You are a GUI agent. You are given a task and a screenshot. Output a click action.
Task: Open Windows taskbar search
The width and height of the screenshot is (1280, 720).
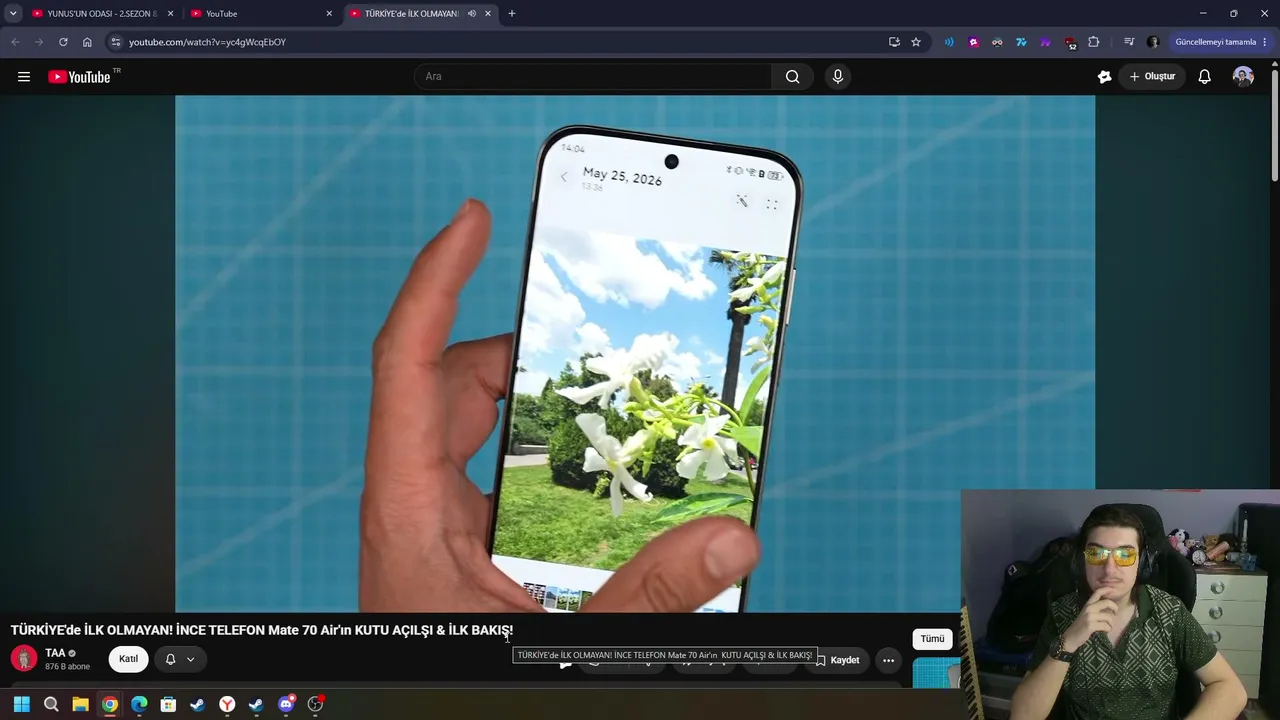51,704
